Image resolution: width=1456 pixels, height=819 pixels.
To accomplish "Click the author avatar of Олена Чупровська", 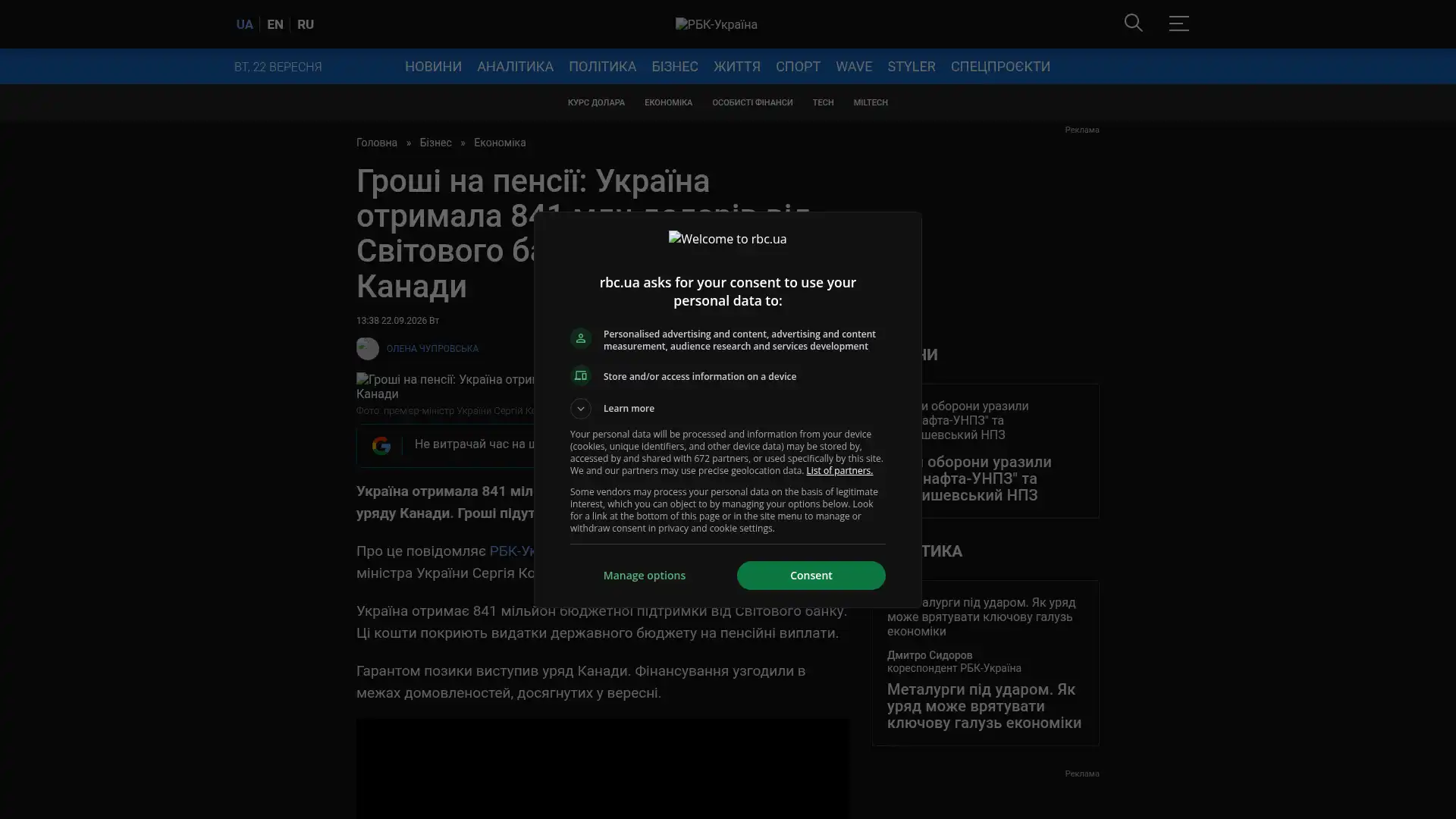I will [368, 348].
